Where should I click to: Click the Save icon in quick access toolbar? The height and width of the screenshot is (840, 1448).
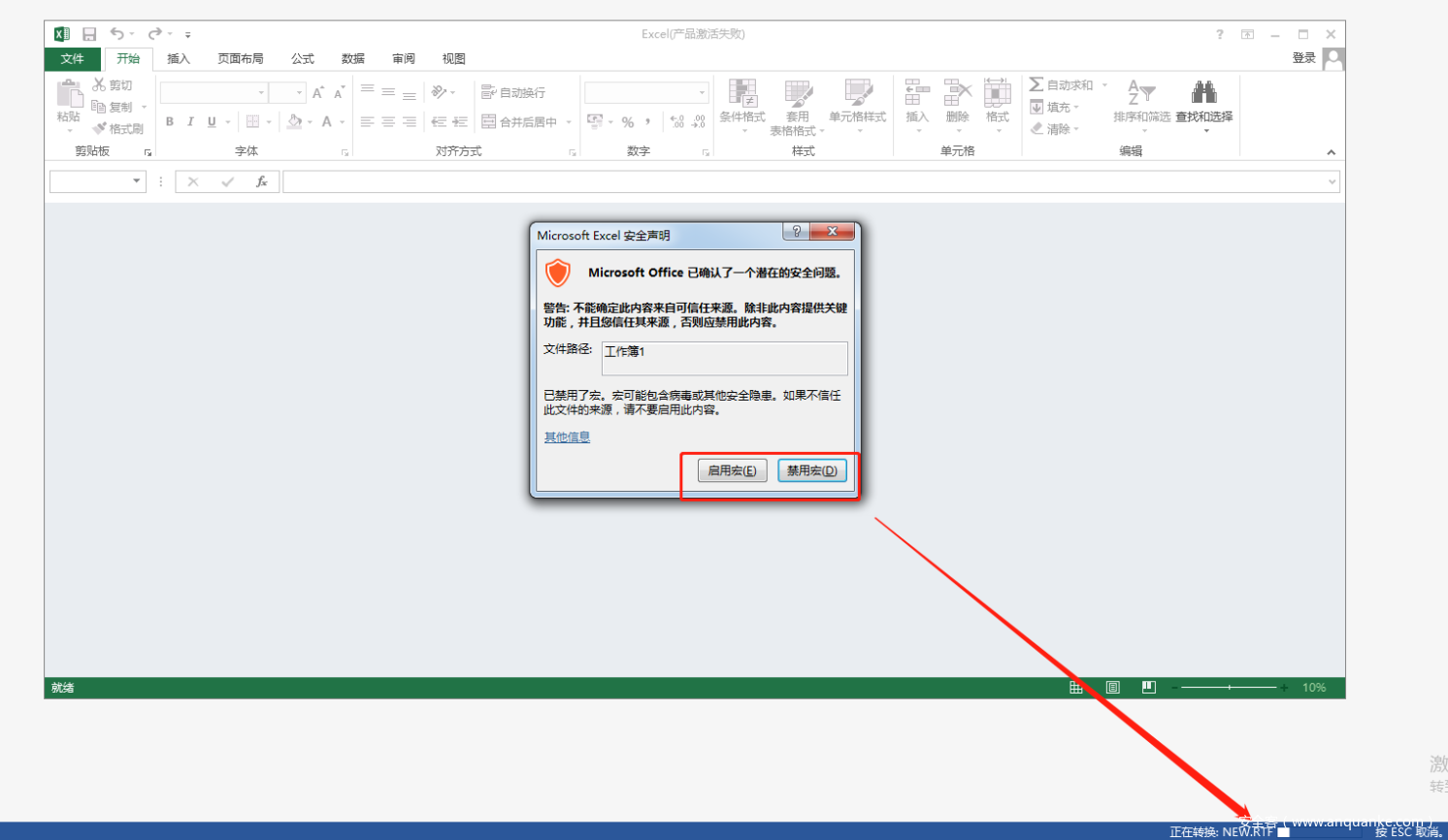[x=89, y=34]
